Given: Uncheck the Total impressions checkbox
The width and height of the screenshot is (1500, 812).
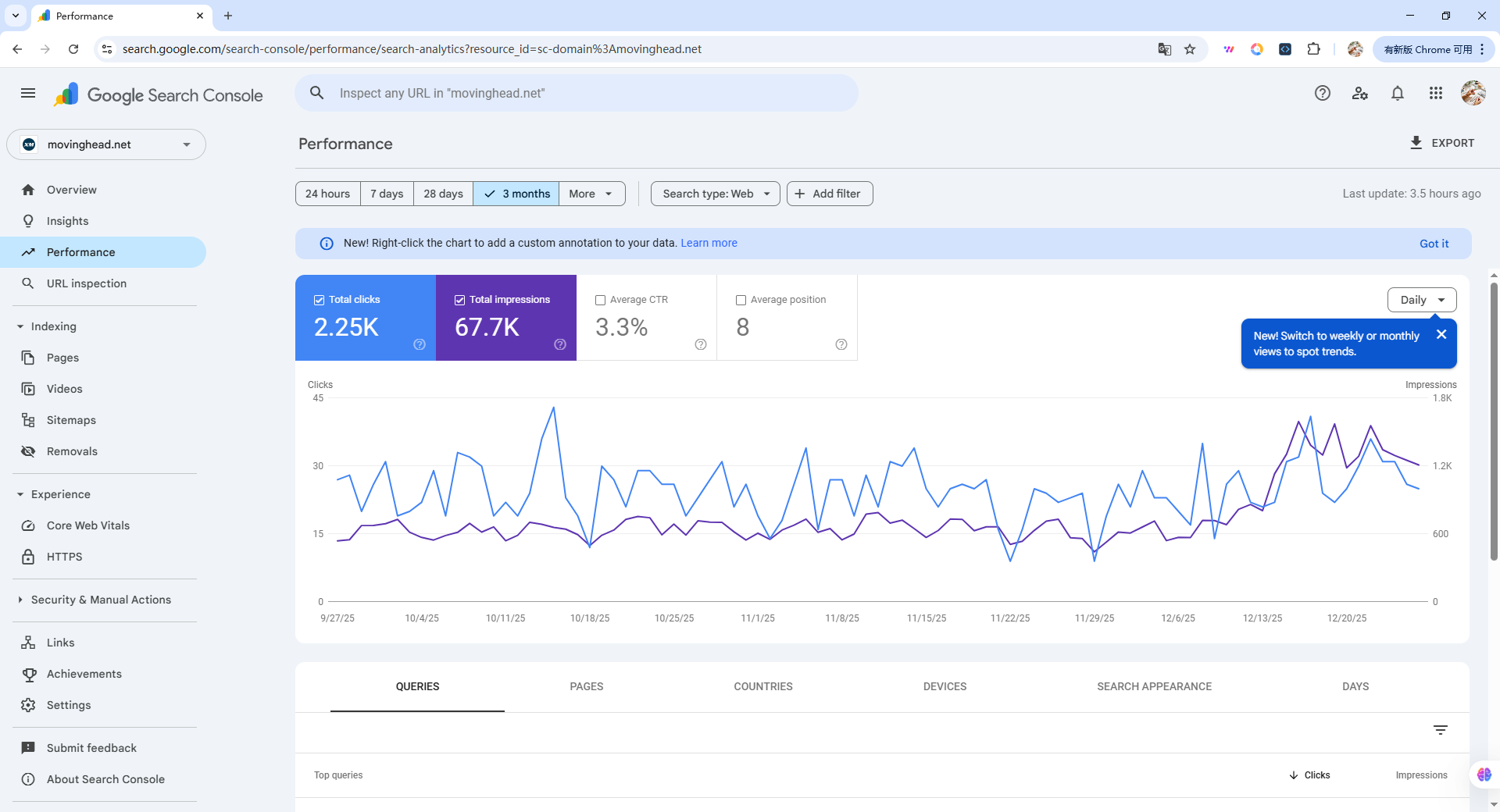Looking at the screenshot, I should [459, 300].
